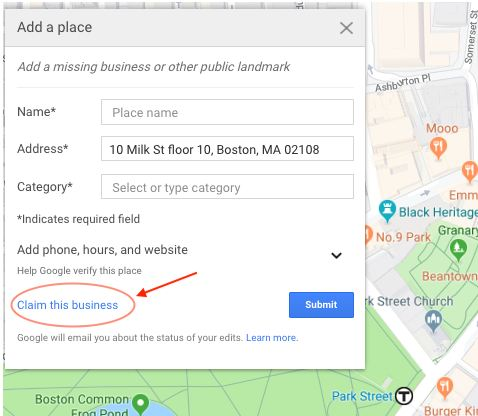Submit the new place form
Viewport: 478px width, 416px height.
(321, 305)
